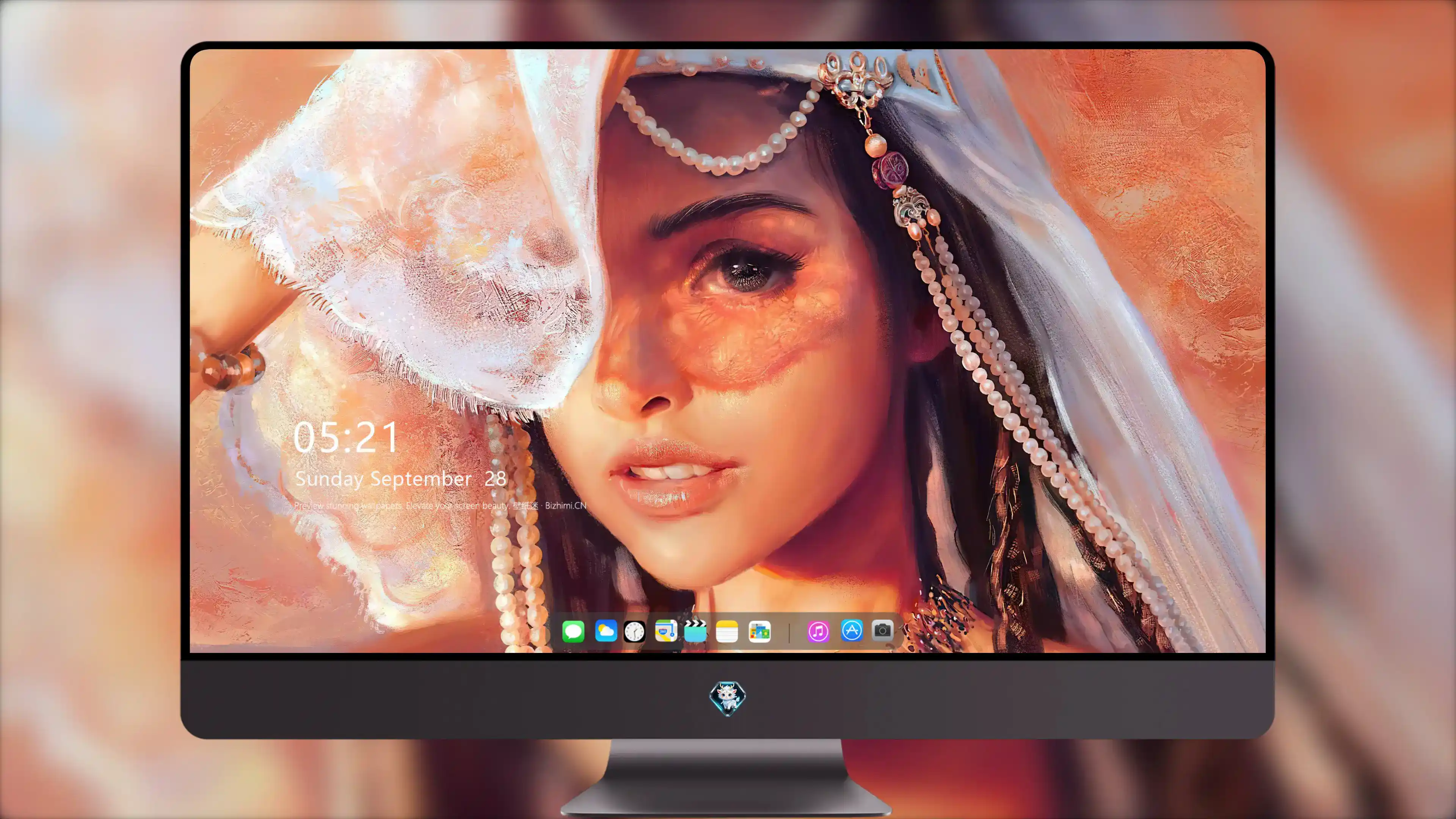This screenshot has height=819, width=1456.
Task: Open the Maps app in the dock
Action: coord(666,631)
